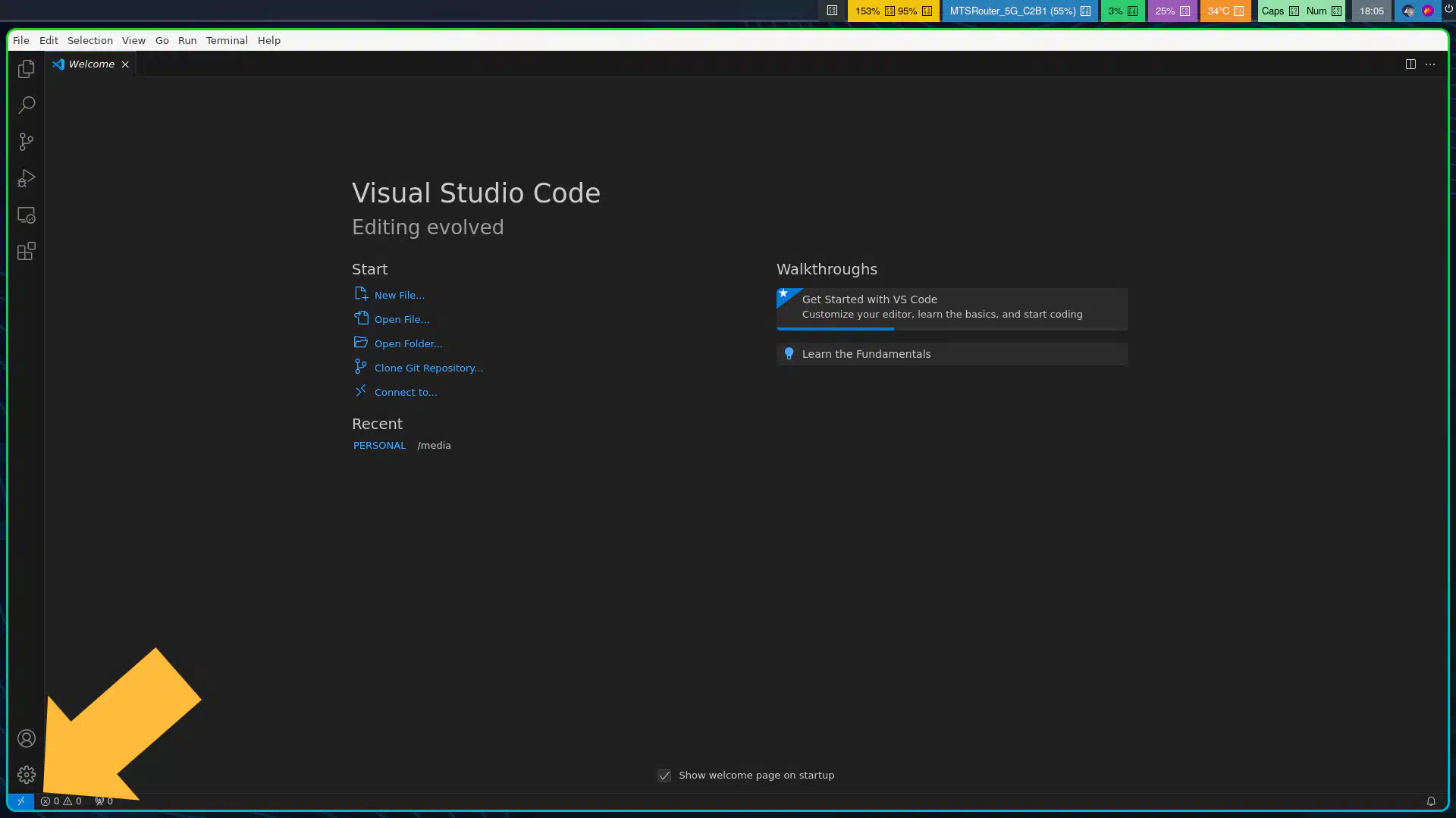Click the Clone Git Repository branch icon
This screenshot has height=818, width=1456.
point(361,367)
